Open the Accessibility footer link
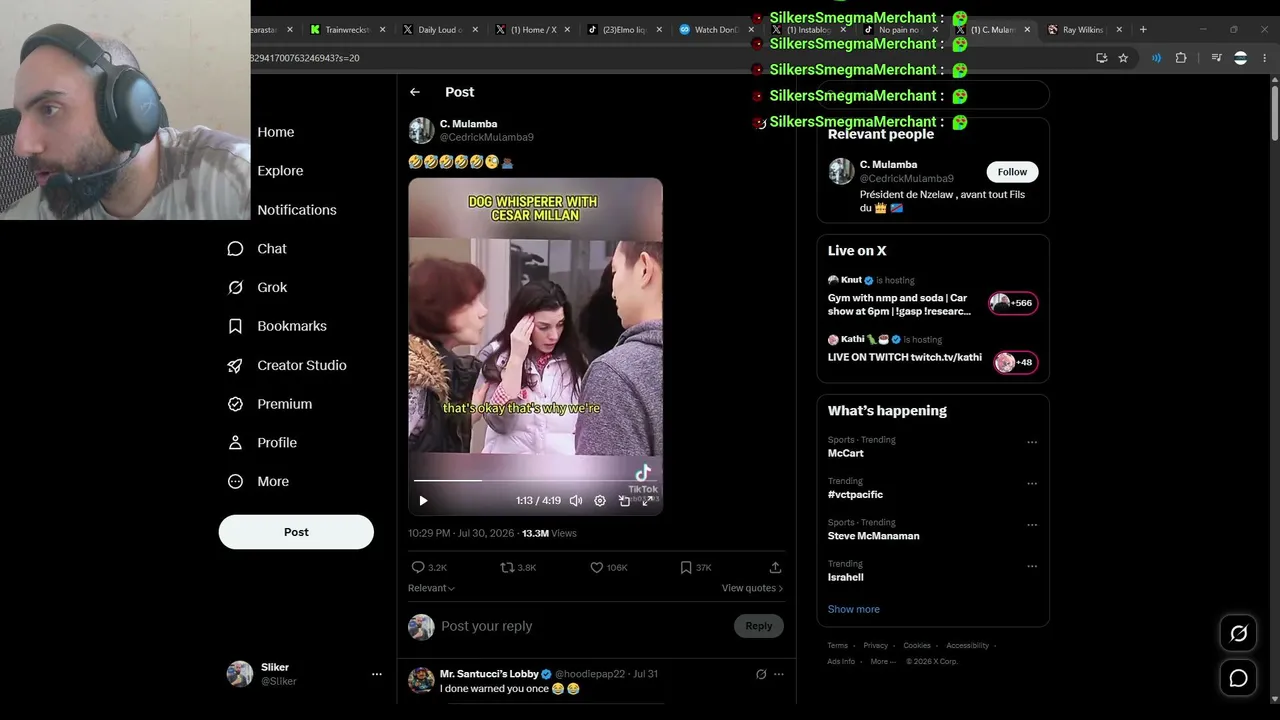 click(x=968, y=646)
